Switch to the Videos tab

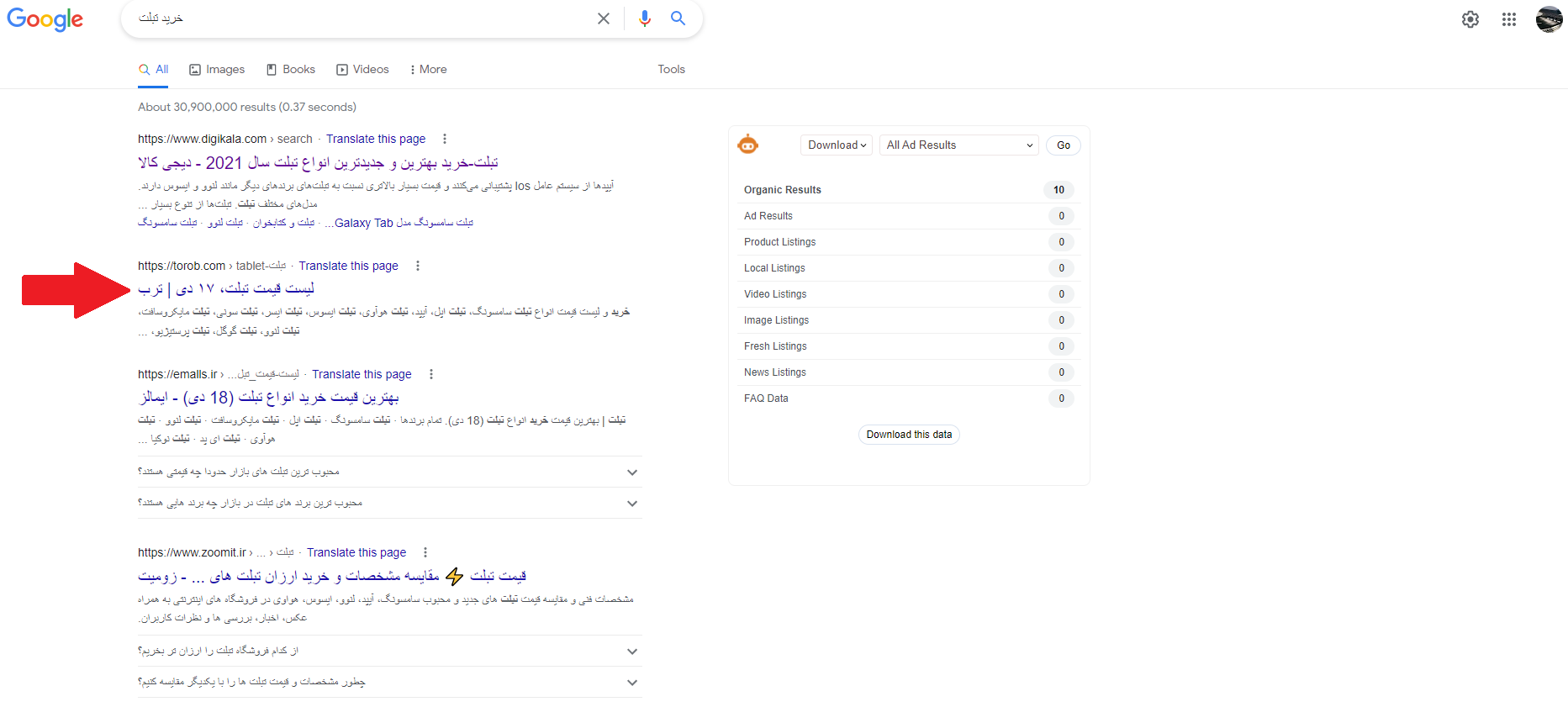coord(362,70)
